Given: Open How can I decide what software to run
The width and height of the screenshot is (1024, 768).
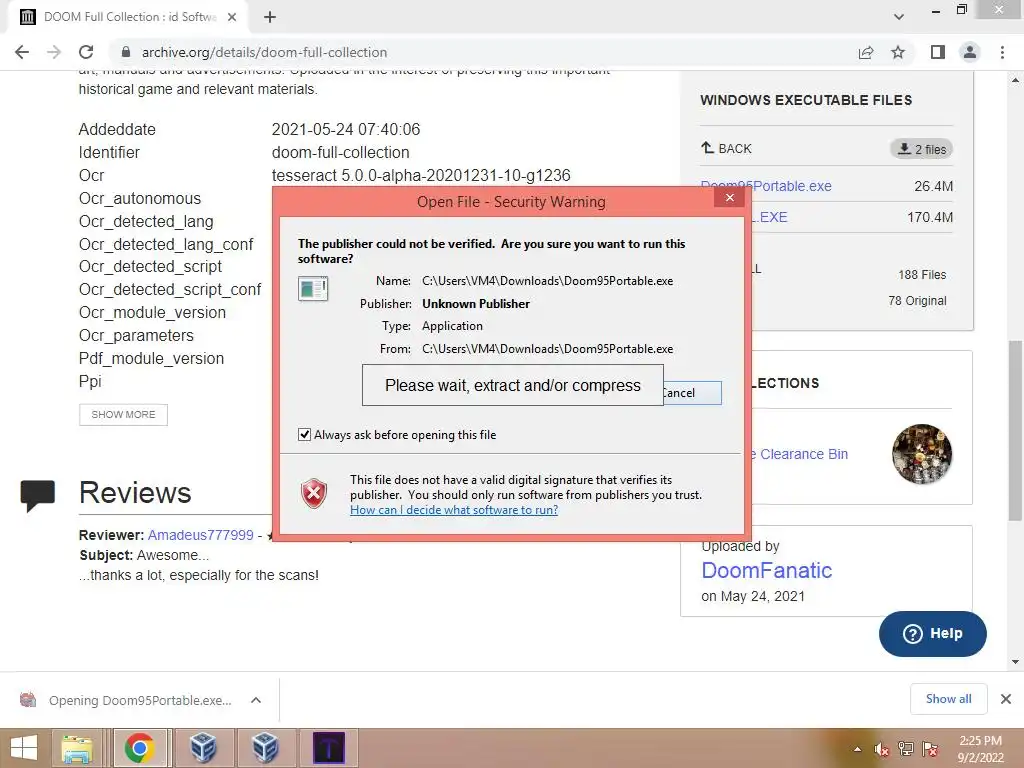Looking at the screenshot, I should [454, 510].
